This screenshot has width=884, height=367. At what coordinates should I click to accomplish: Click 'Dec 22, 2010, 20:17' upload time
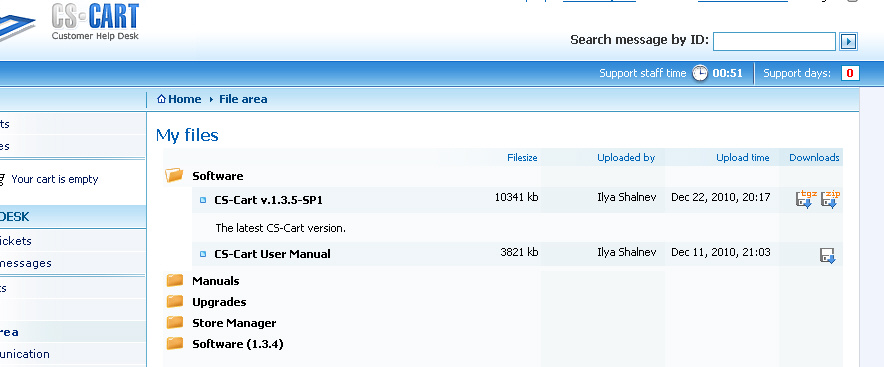coord(721,197)
